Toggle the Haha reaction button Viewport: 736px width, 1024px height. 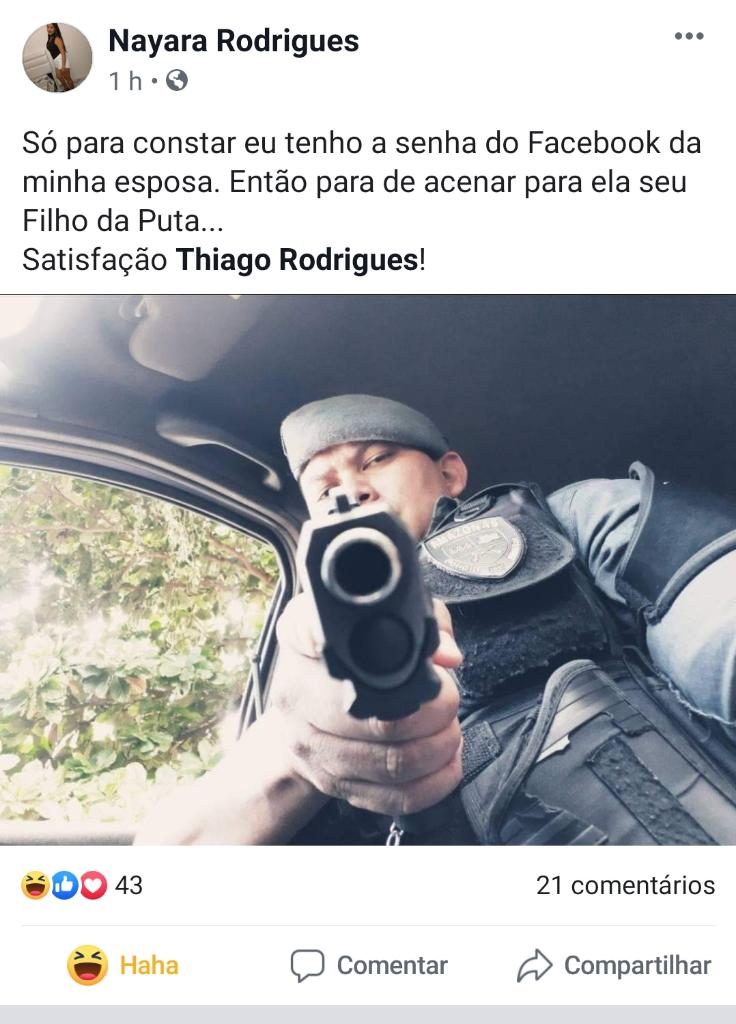(123, 965)
